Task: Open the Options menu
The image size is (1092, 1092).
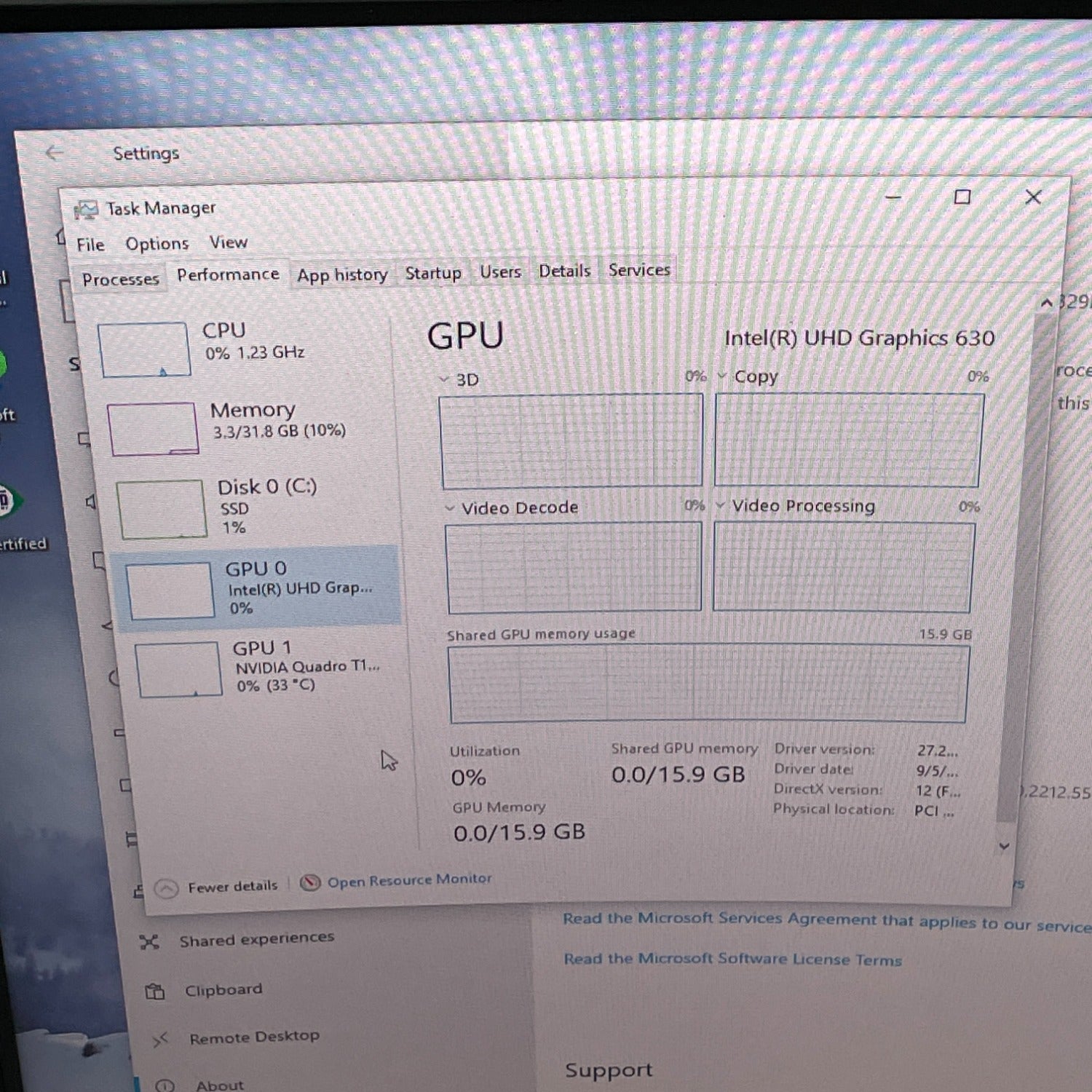Action: pyautogui.click(x=157, y=244)
